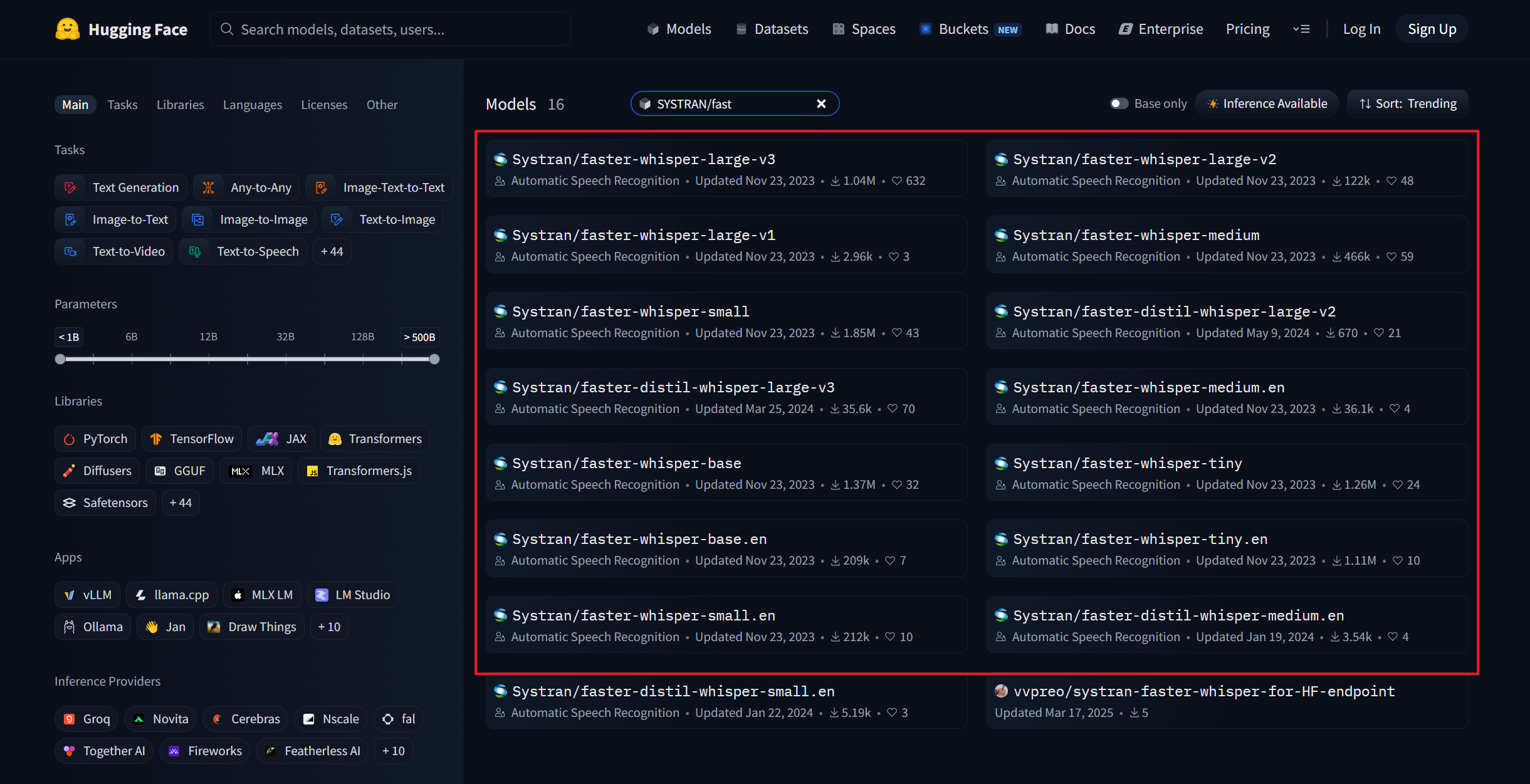The image size is (1530, 784).
Task: Toggle the Base only switch
Action: point(1119,103)
